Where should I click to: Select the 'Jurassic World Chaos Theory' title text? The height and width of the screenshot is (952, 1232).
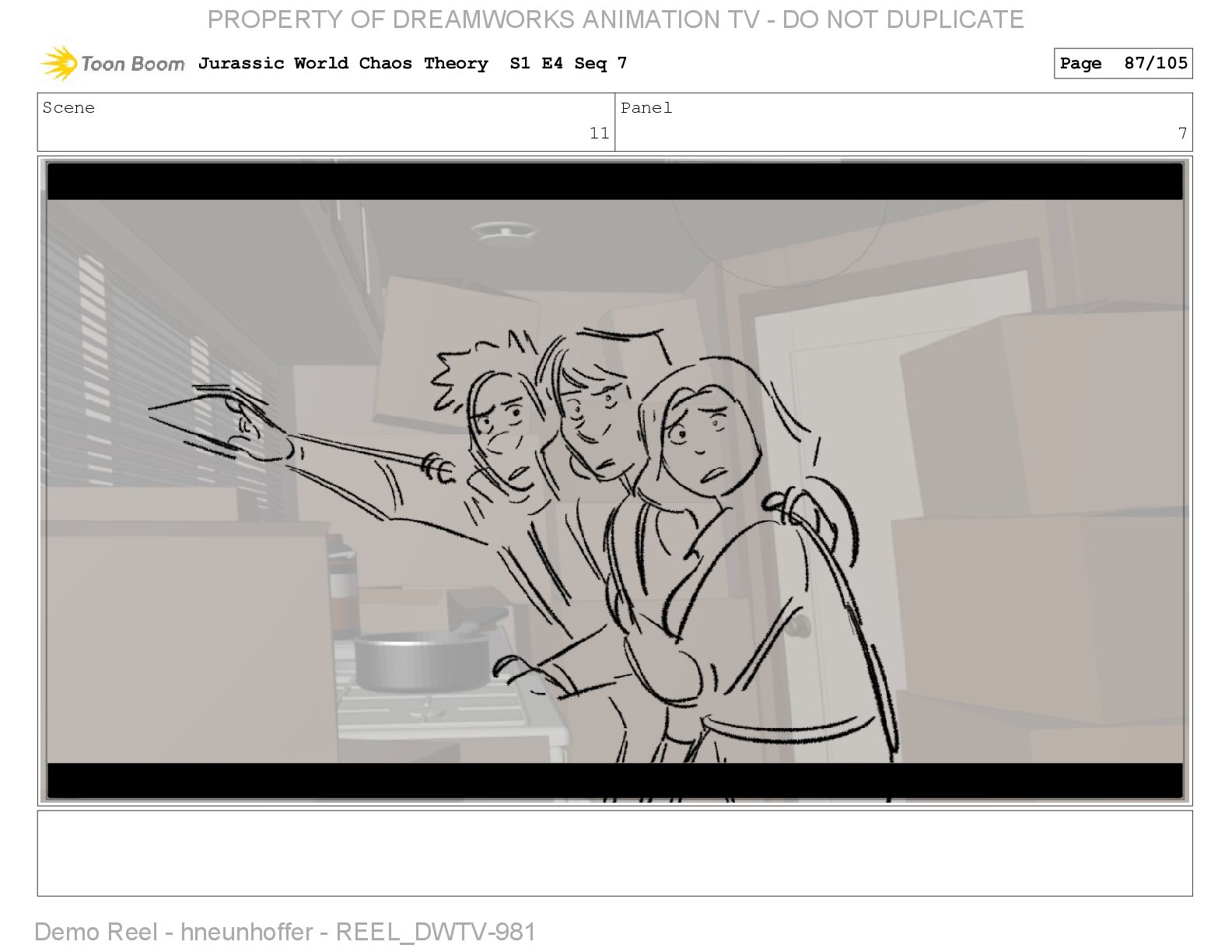[343, 63]
